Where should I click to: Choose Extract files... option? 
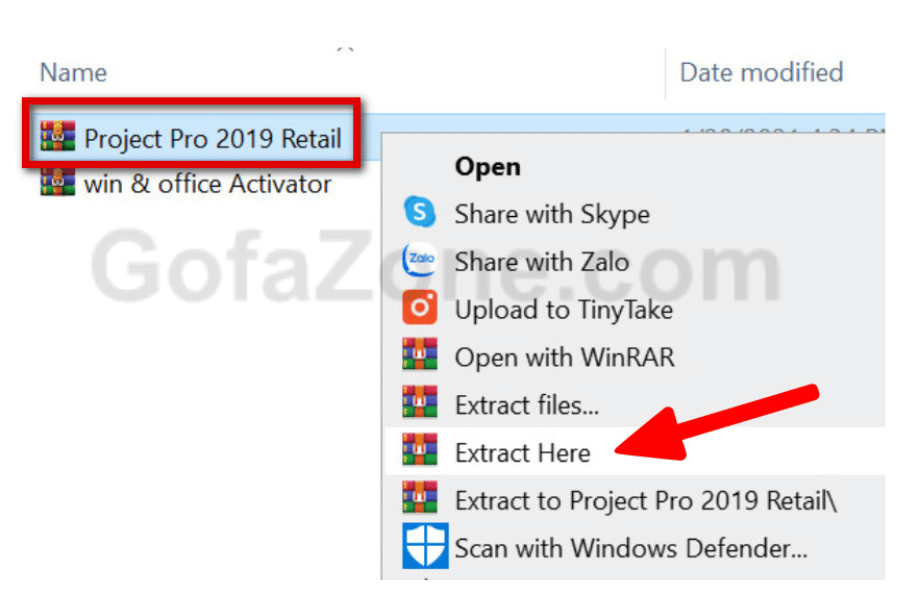click(526, 405)
